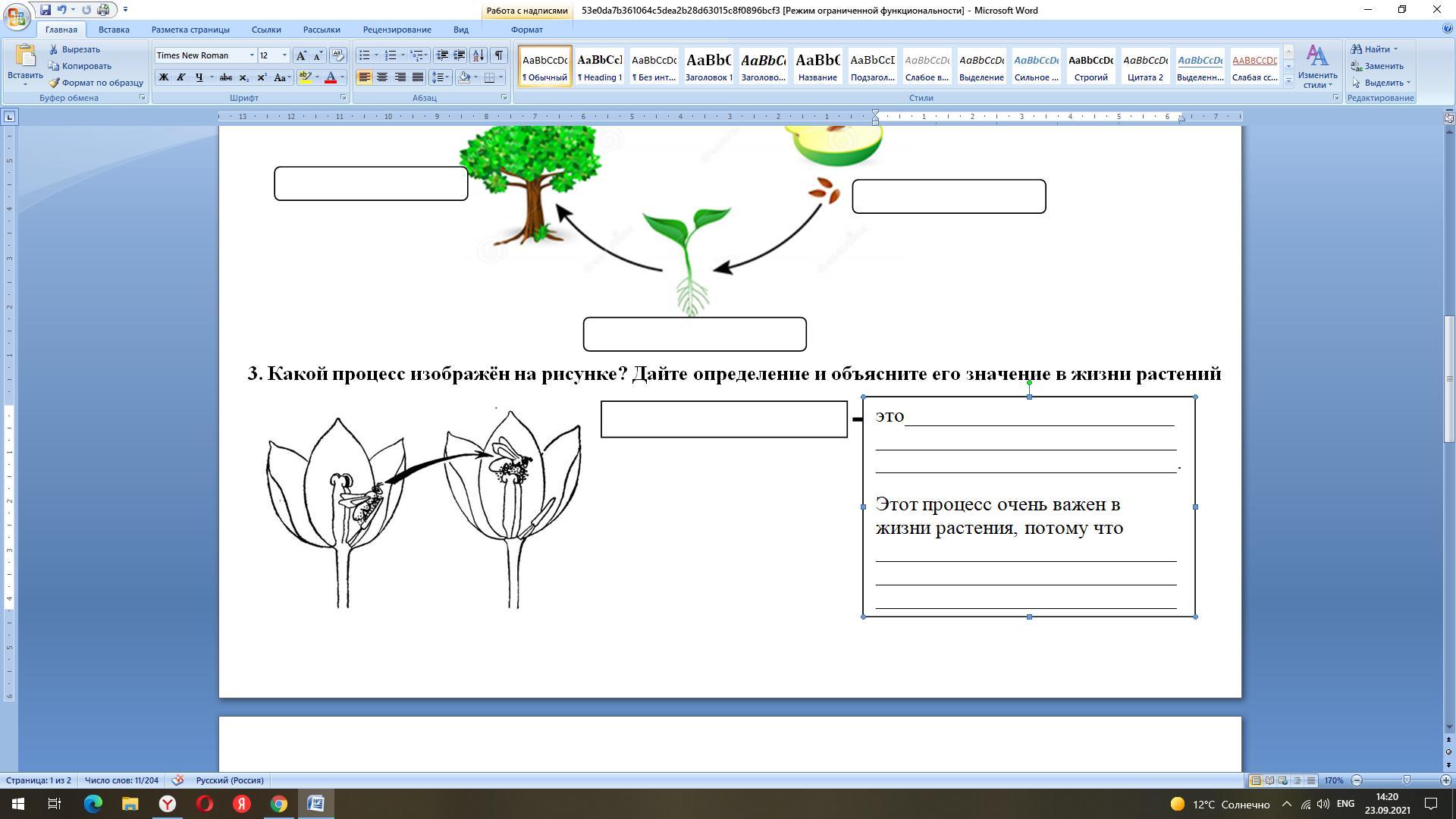Open the Вставить paste options arrow
This screenshot has height=819, width=1456.
[x=25, y=85]
